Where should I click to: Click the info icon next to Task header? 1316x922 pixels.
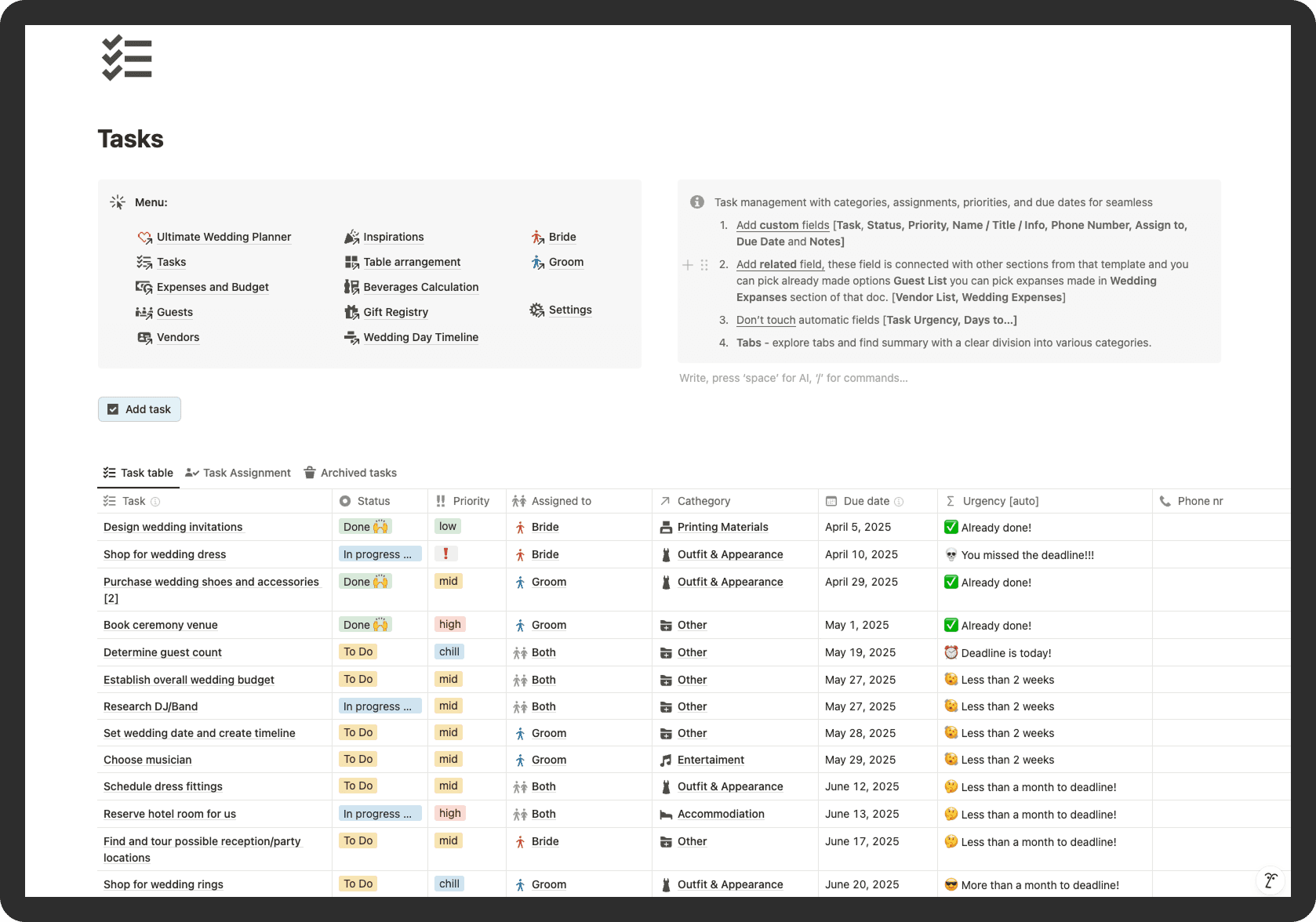pos(155,502)
